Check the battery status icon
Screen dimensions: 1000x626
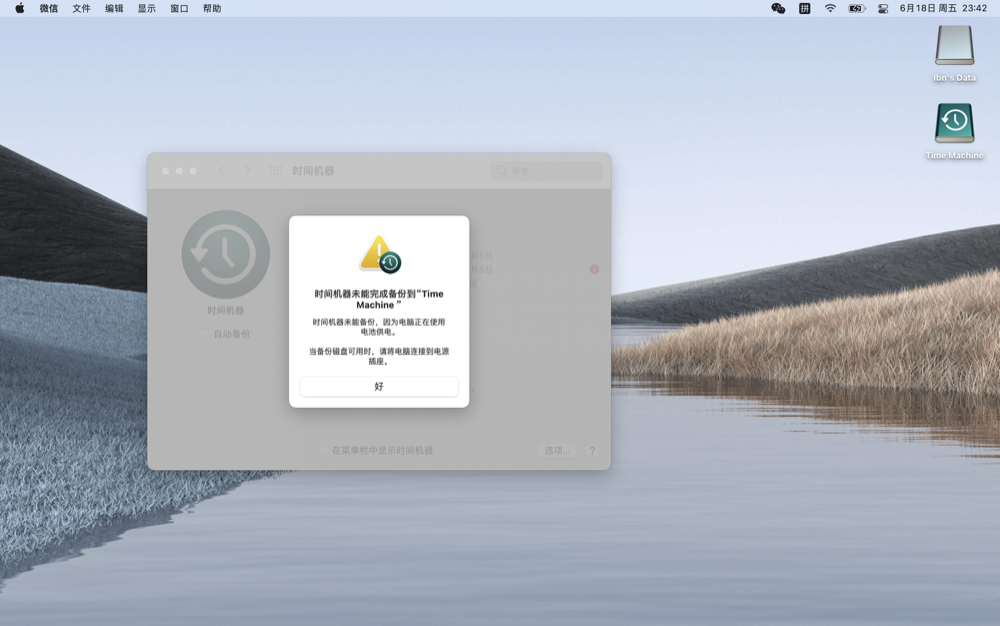pyautogui.click(x=857, y=8)
